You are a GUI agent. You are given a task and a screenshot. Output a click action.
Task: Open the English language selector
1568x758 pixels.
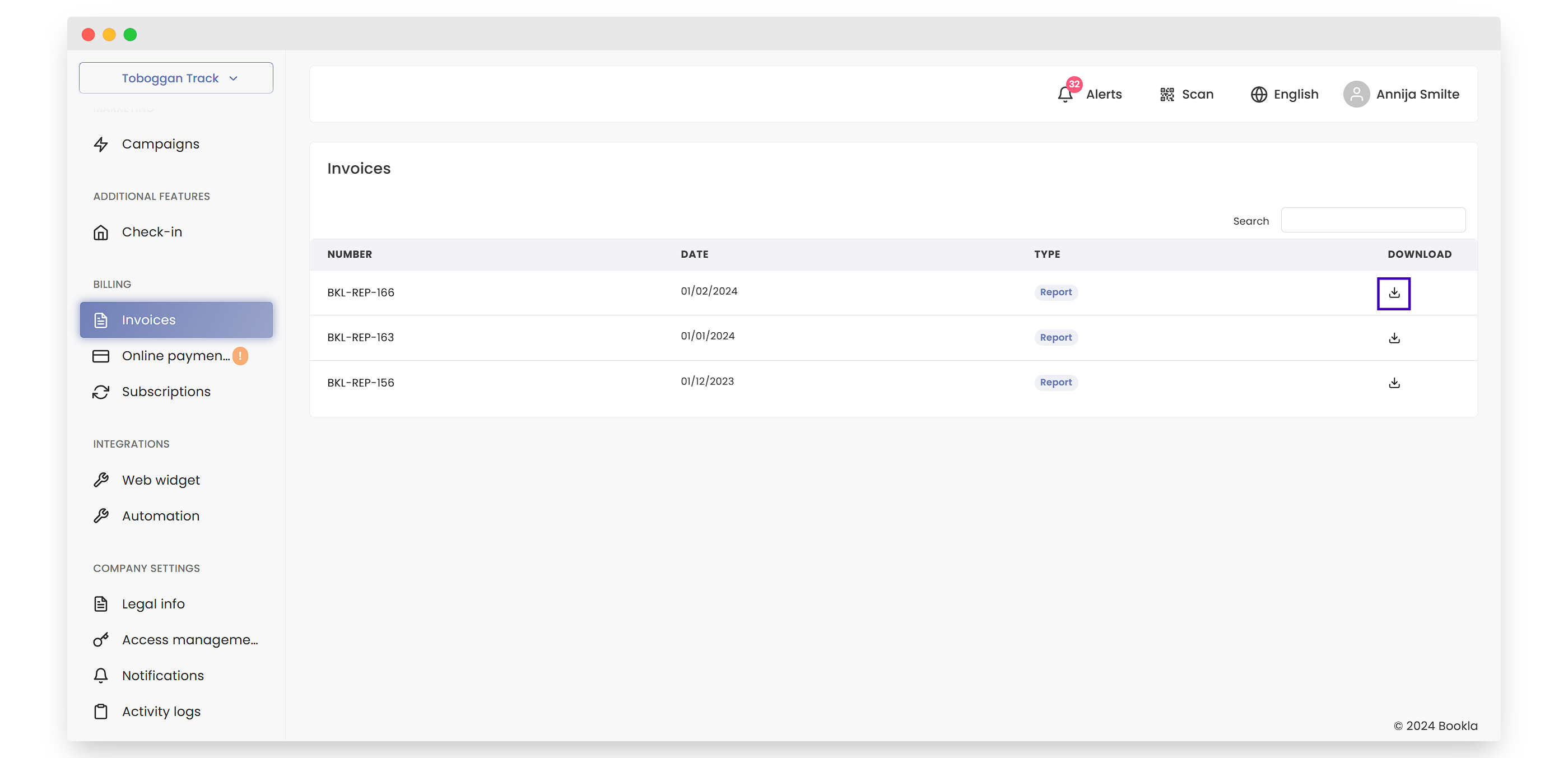(x=1295, y=94)
